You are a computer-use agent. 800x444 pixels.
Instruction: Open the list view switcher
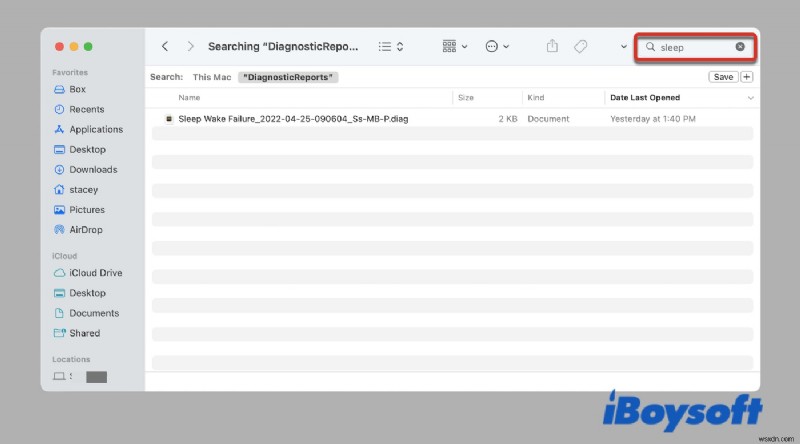pos(391,46)
